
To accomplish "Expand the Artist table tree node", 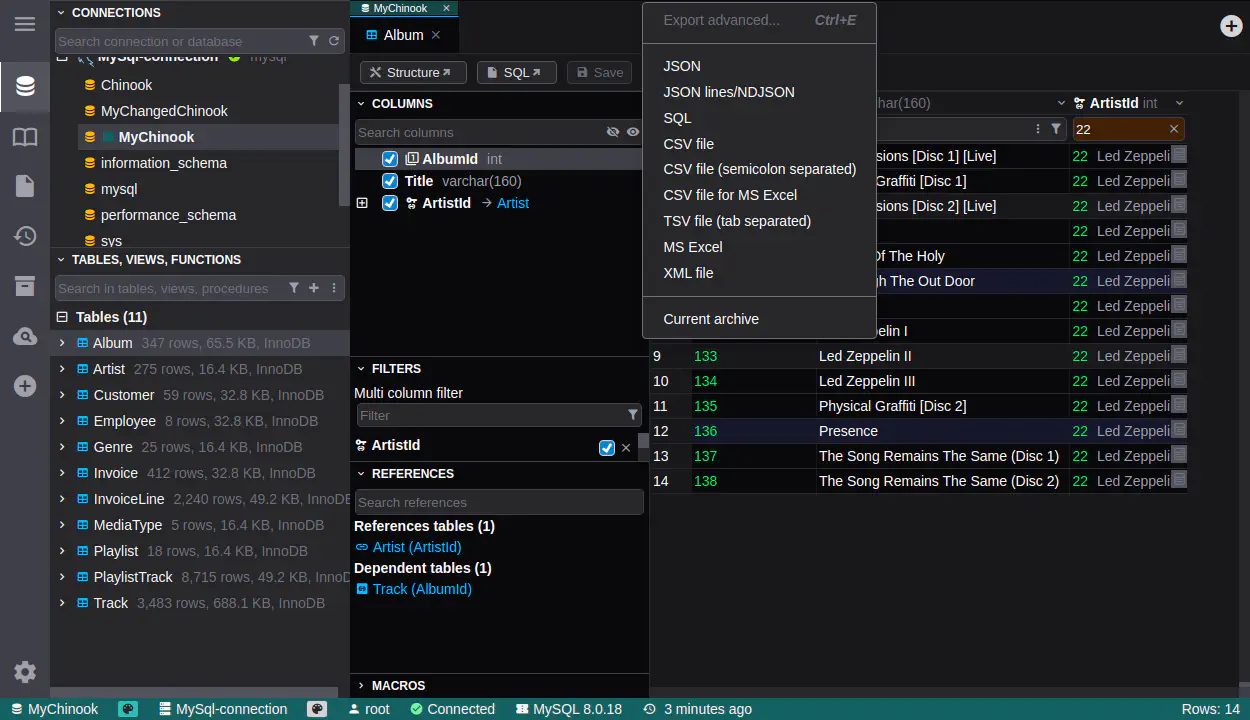I will coord(62,369).
